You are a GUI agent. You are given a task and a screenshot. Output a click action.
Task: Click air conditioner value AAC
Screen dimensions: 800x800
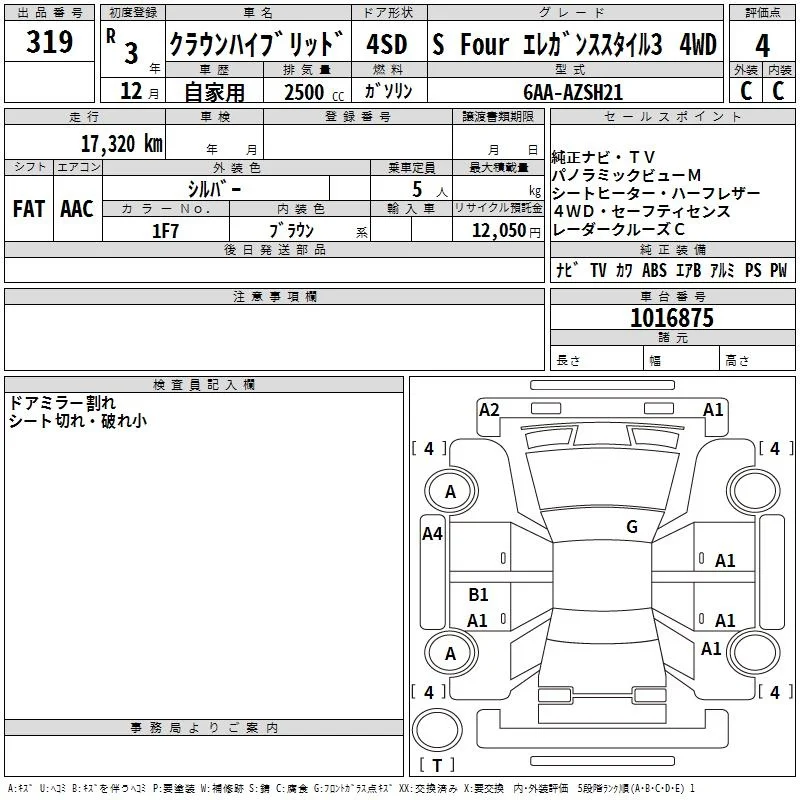[x=77, y=209]
